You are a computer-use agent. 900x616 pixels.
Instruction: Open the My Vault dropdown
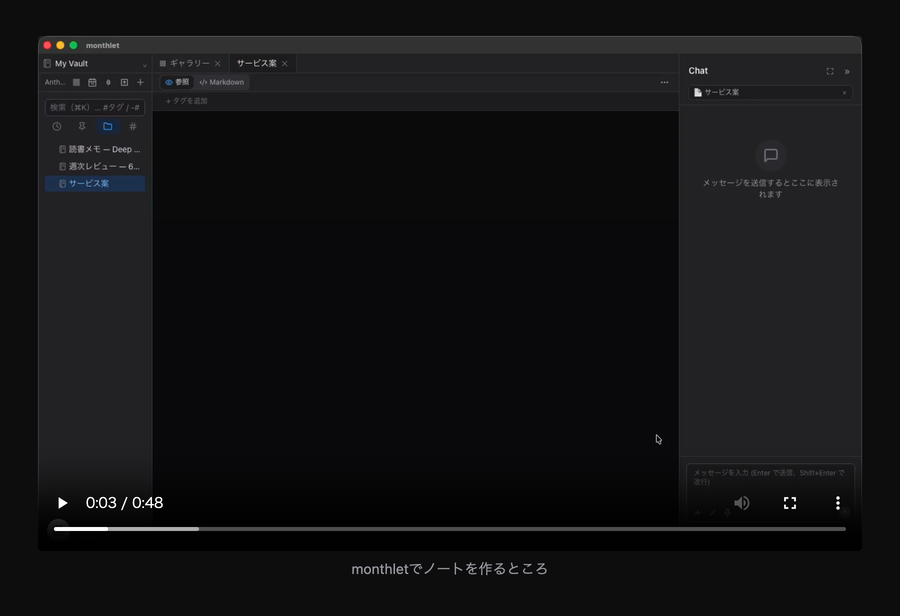point(95,64)
